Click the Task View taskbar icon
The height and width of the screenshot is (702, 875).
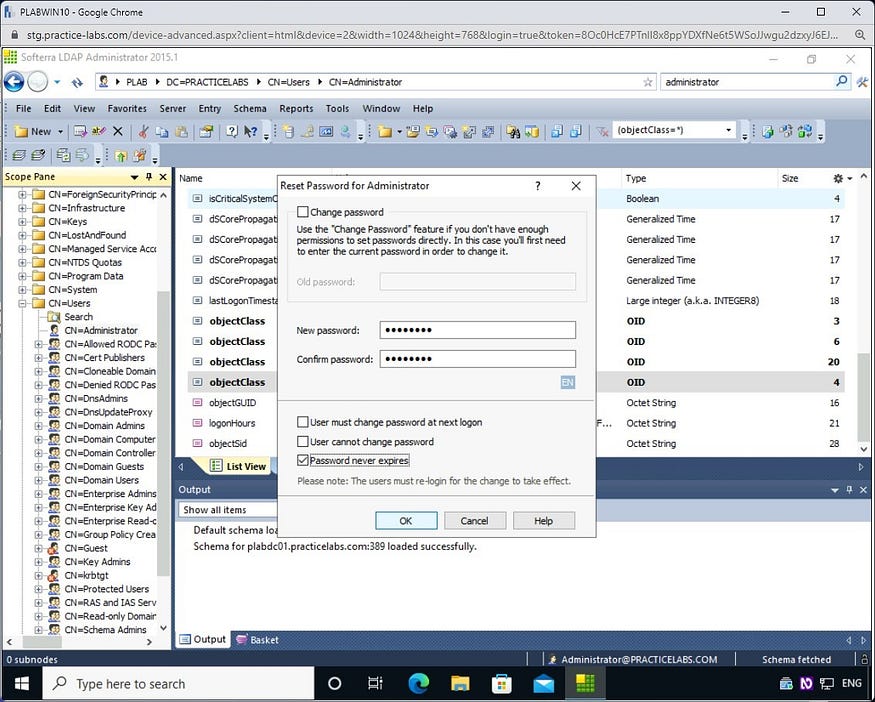[x=376, y=683]
